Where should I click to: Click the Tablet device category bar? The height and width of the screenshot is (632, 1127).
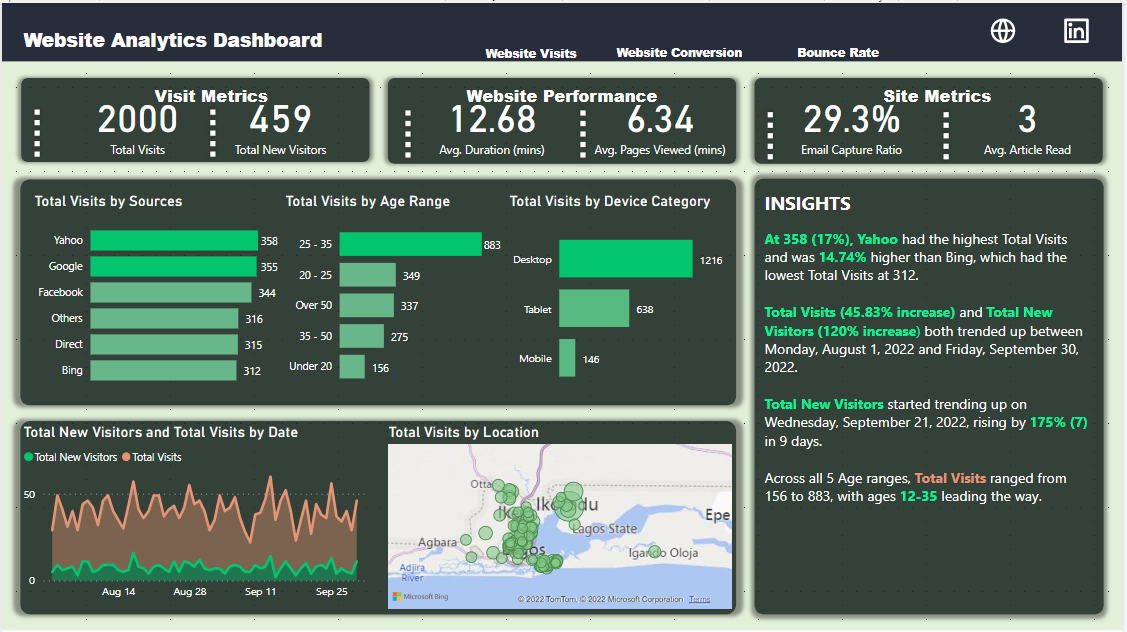tap(594, 309)
